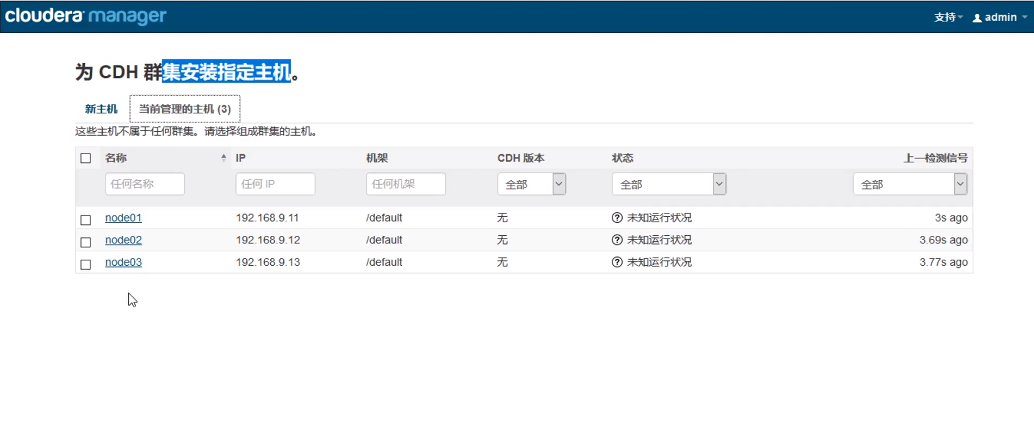Open the node02 host link
This screenshot has height=425, width=1034.
pyautogui.click(x=123, y=240)
